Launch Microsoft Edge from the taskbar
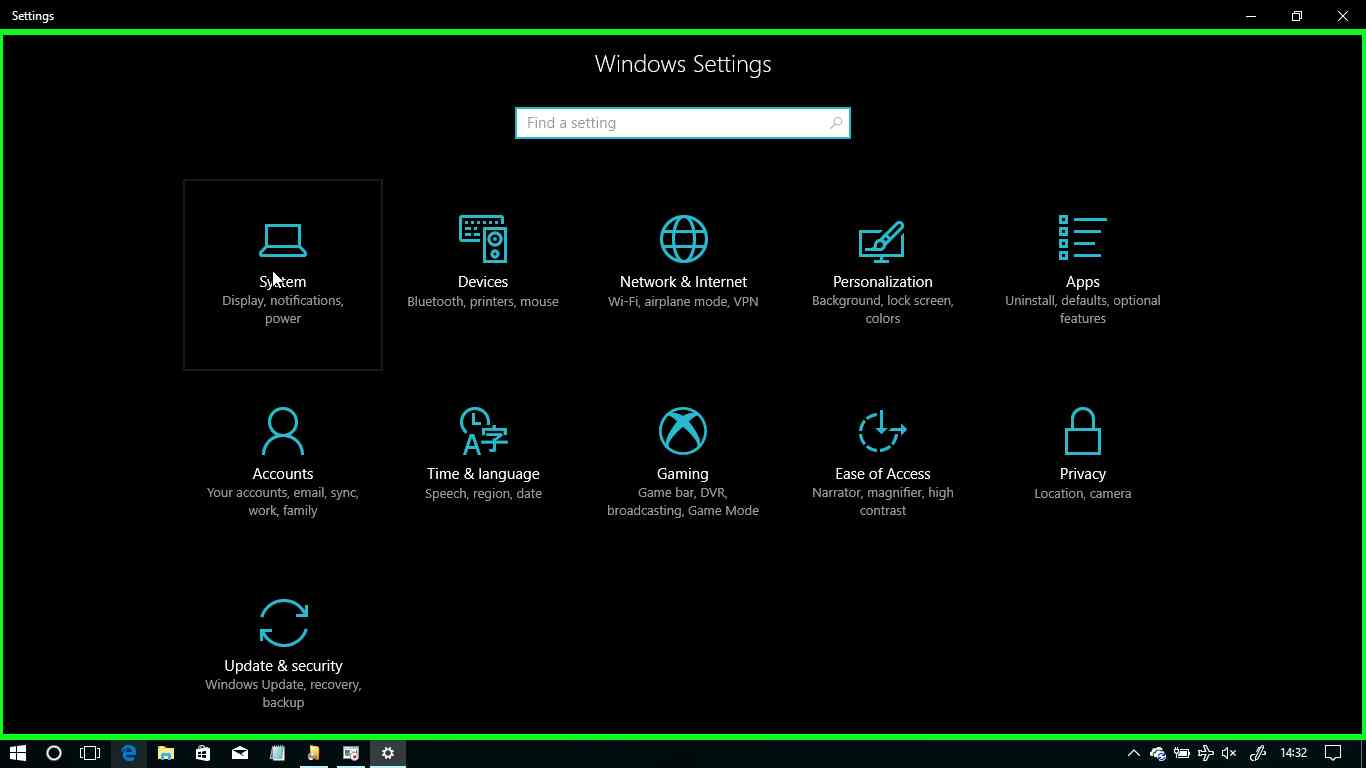The width and height of the screenshot is (1366, 768). click(129, 753)
